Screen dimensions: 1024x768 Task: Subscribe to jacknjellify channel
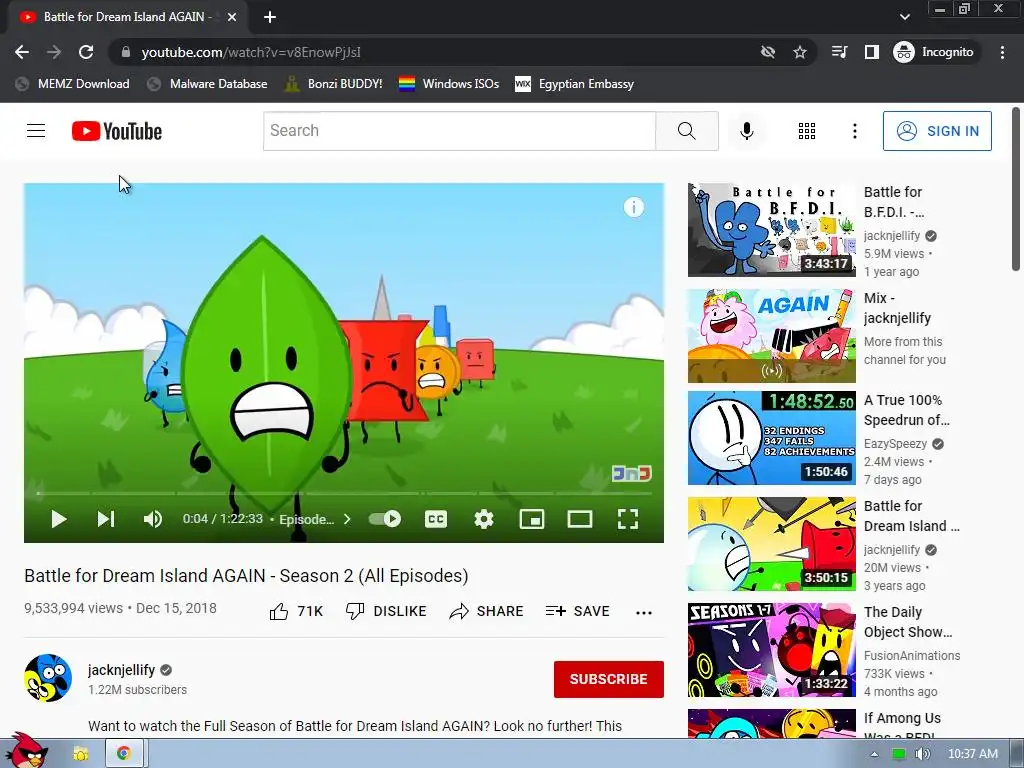click(x=609, y=679)
